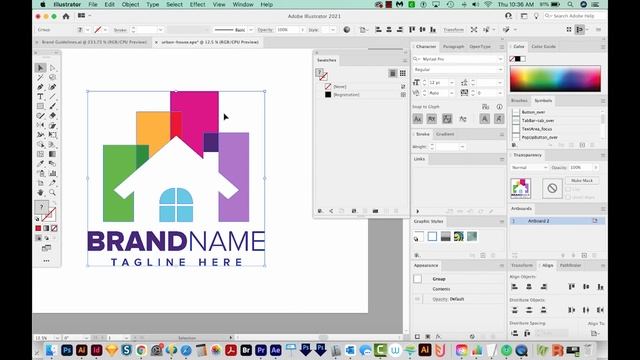
Task: Select the Rectangle tool
Action: 40,106
